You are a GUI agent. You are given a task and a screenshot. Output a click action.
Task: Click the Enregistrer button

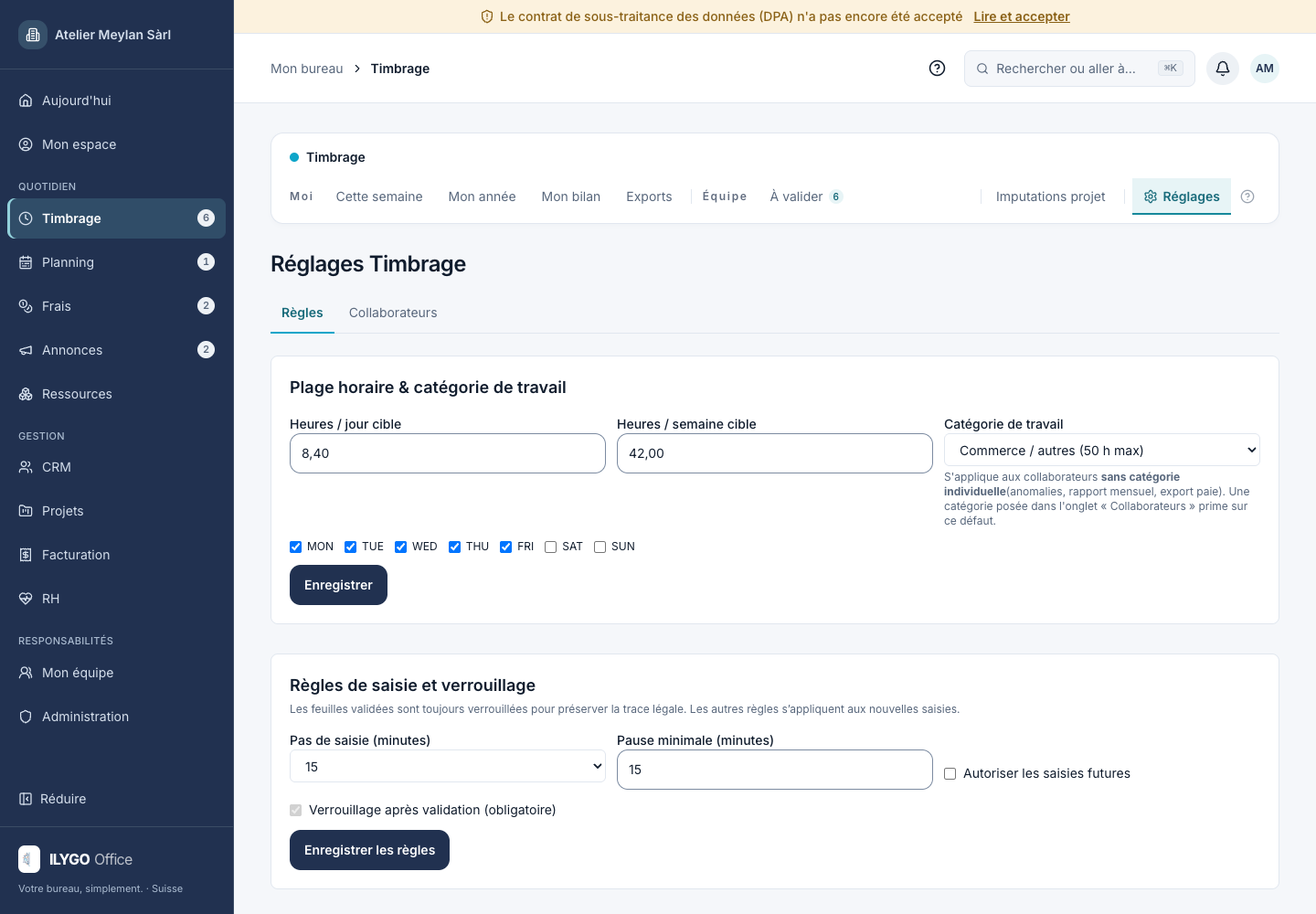(x=338, y=585)
